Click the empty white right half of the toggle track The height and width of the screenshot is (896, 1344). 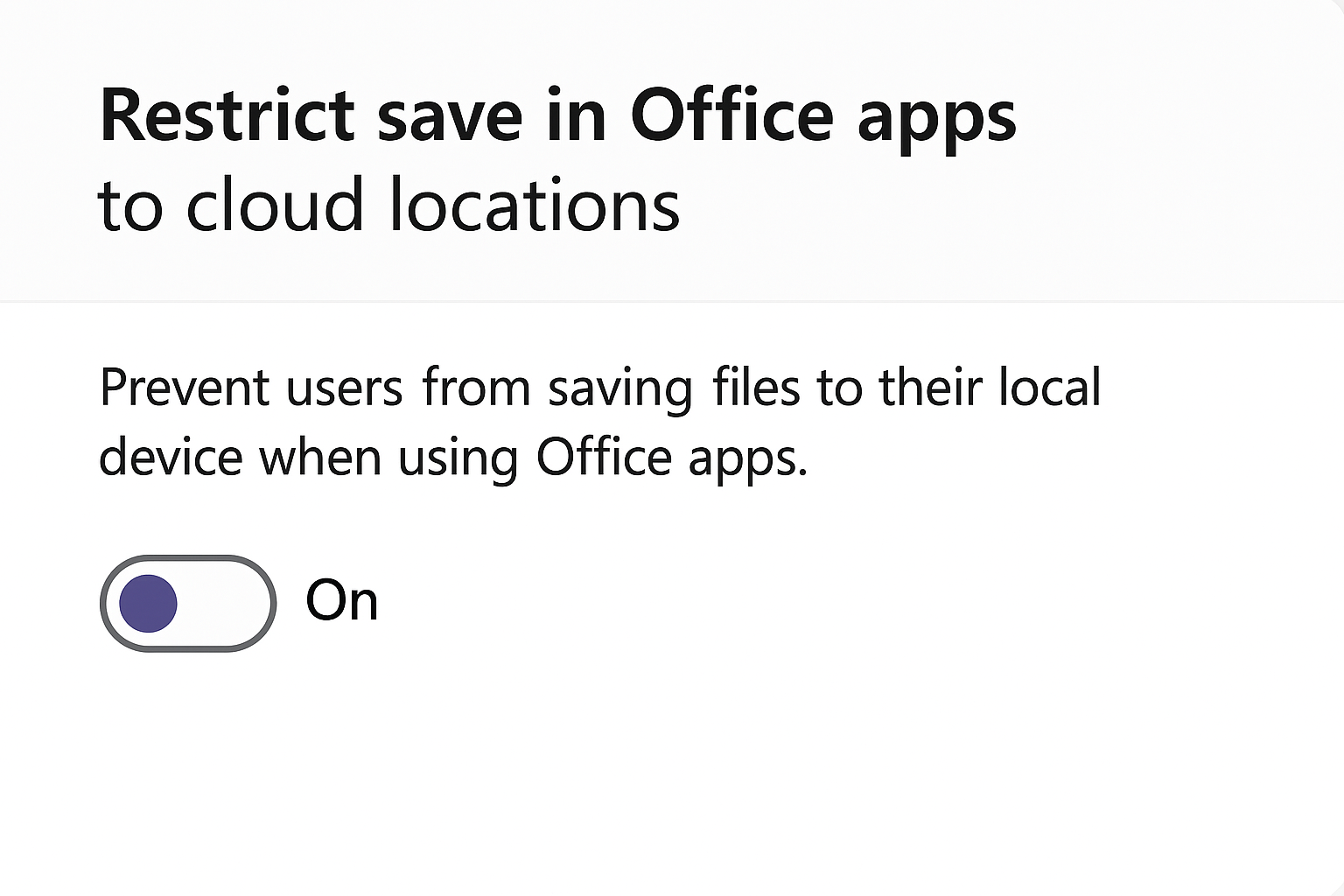pyautogui.click(x=229, y=603)
